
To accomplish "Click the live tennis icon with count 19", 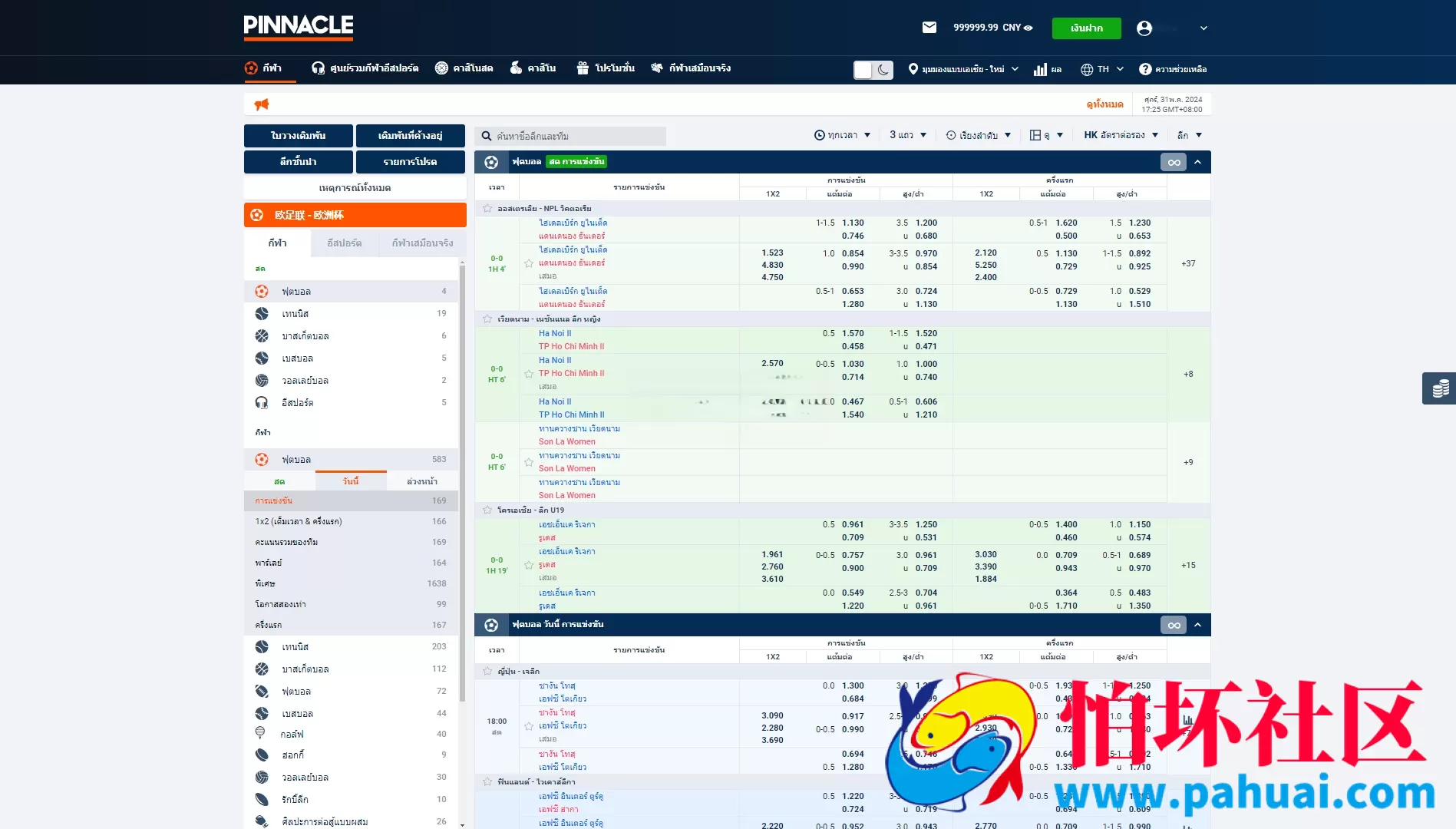I will point(262,313).
